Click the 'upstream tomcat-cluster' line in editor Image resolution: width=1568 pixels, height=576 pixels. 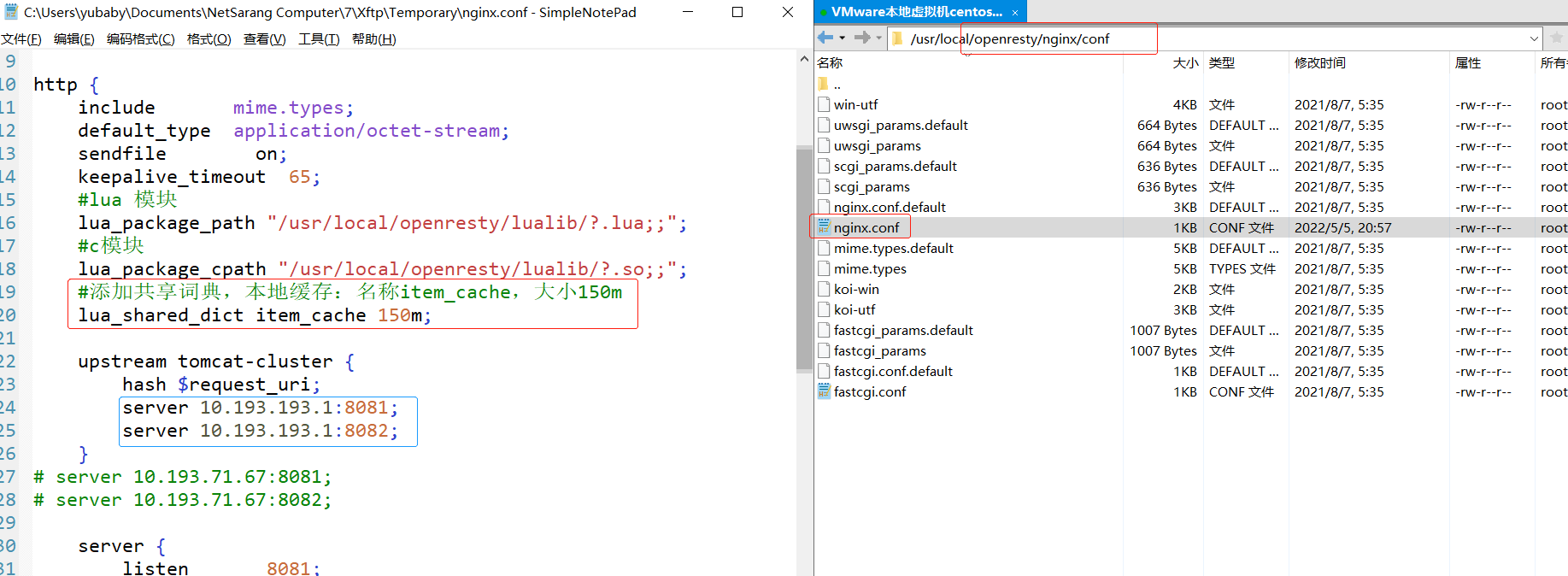click(216, 361)
